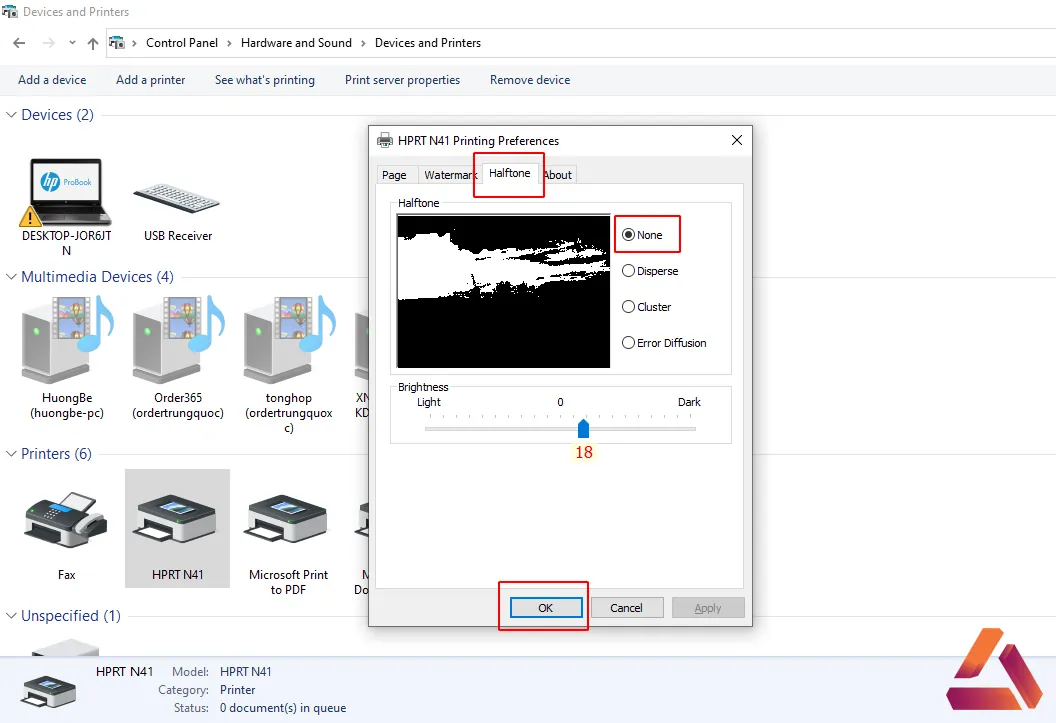Viewport: 1056px width, 723px height.
Task: Close the HPRT N41 Printing Preferences dialog
Action: click(737, 140)
